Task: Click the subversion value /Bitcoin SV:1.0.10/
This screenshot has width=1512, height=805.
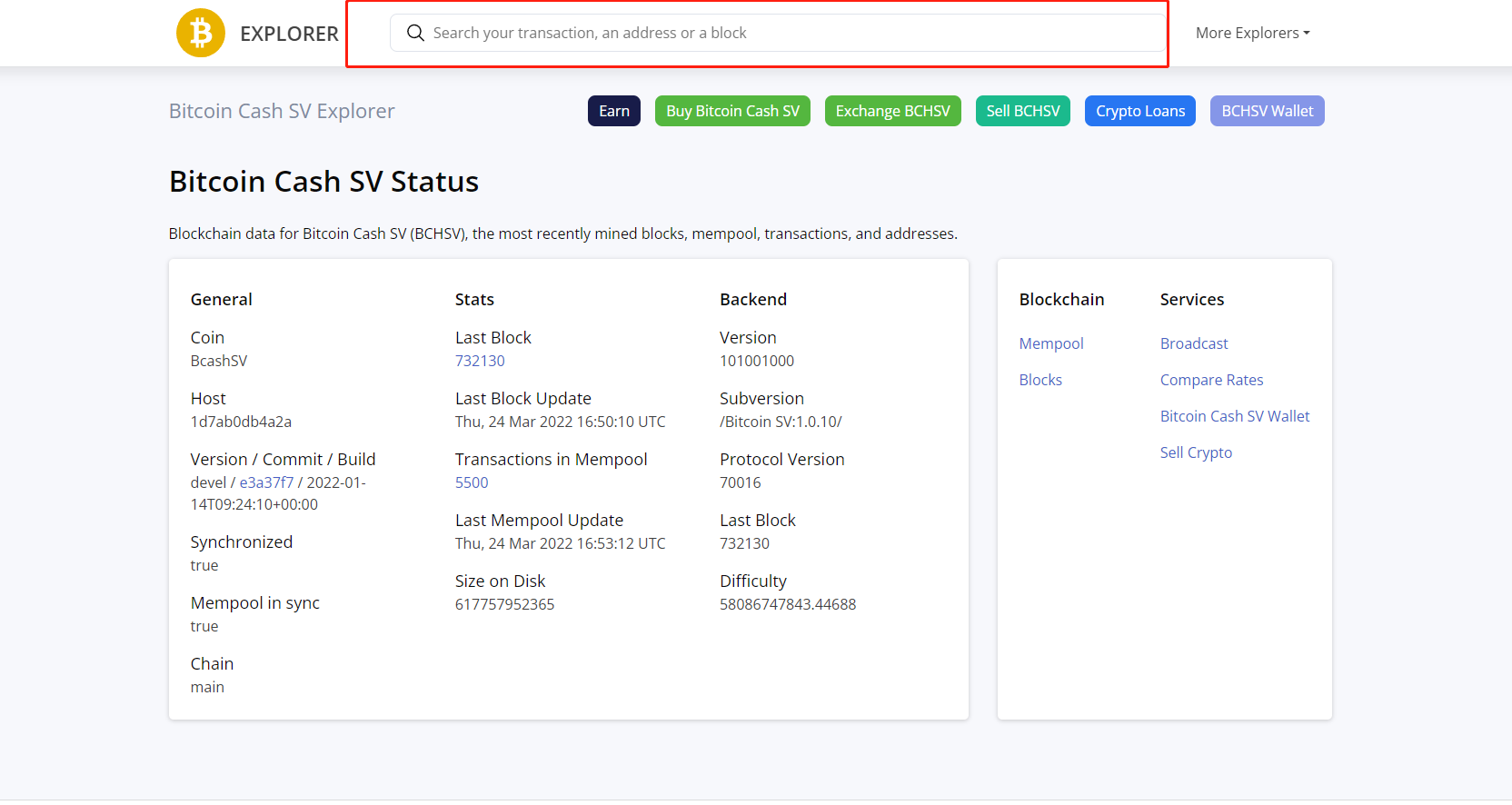Action: pyautogui.click(x=781, y=422)
